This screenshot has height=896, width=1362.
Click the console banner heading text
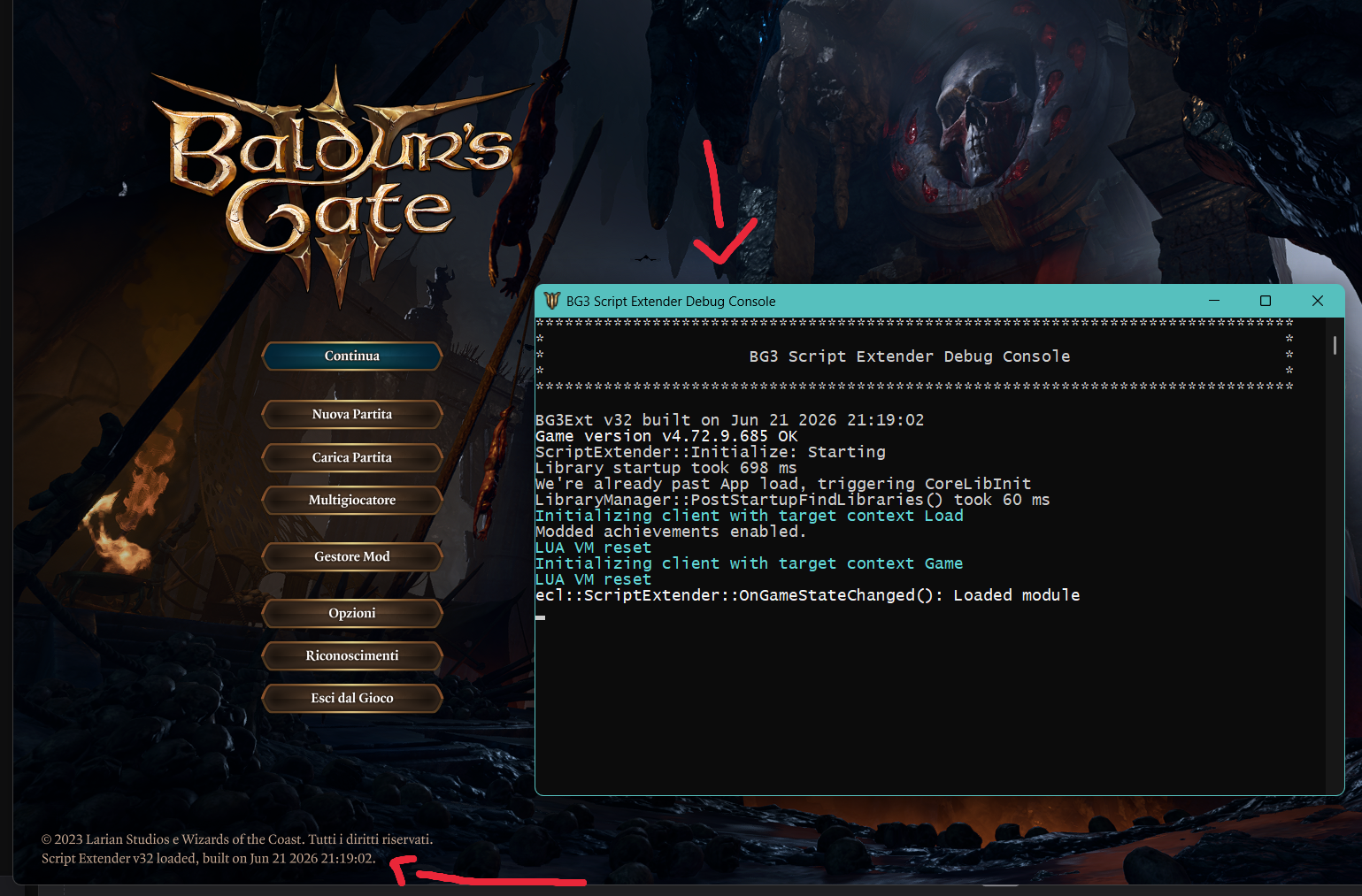pyautogui.click(x=909, y=356)
